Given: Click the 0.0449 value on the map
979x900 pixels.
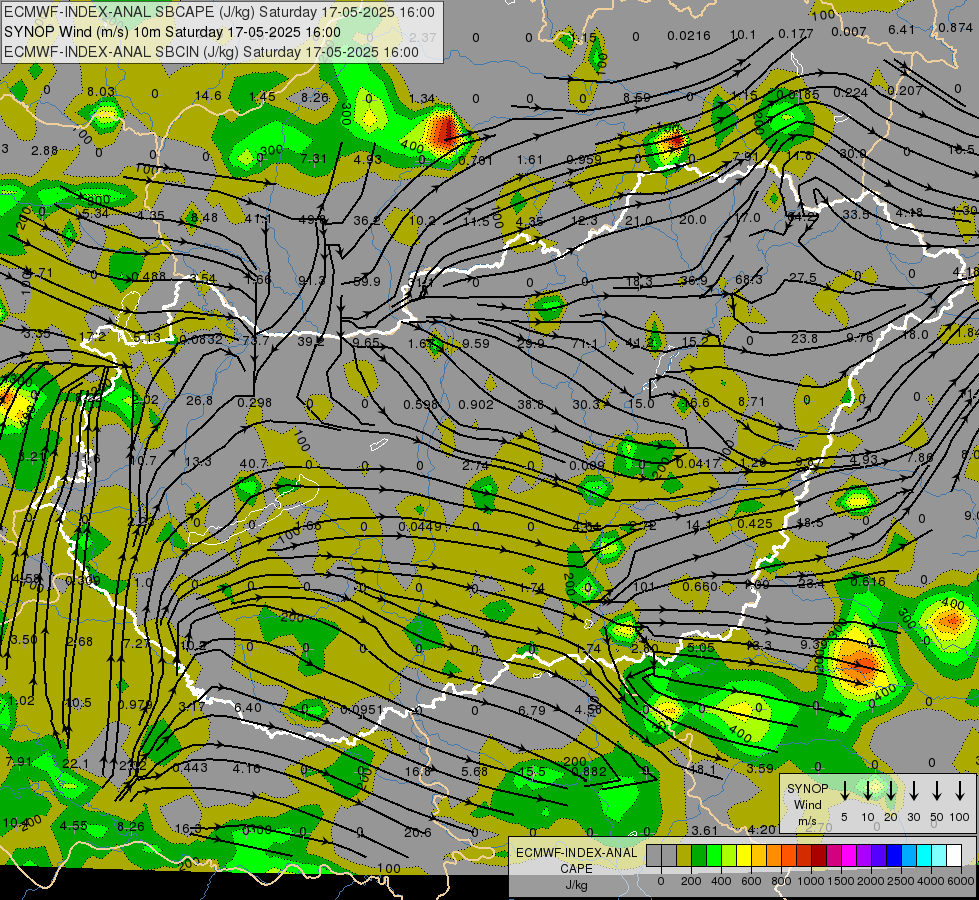Looking at the screenshot, I should 420,527.
